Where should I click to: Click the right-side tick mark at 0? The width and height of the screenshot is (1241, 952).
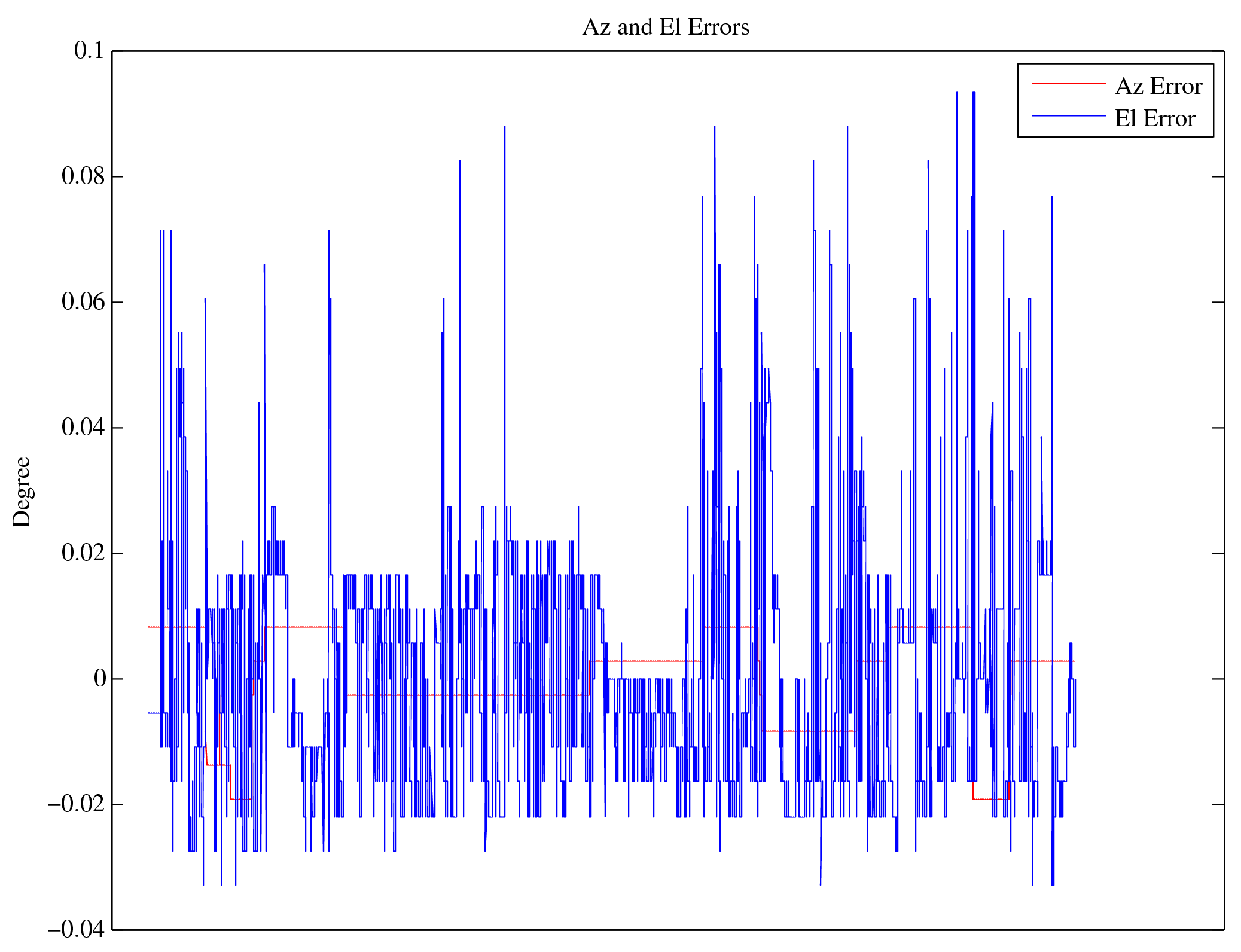coord(1218,679)
